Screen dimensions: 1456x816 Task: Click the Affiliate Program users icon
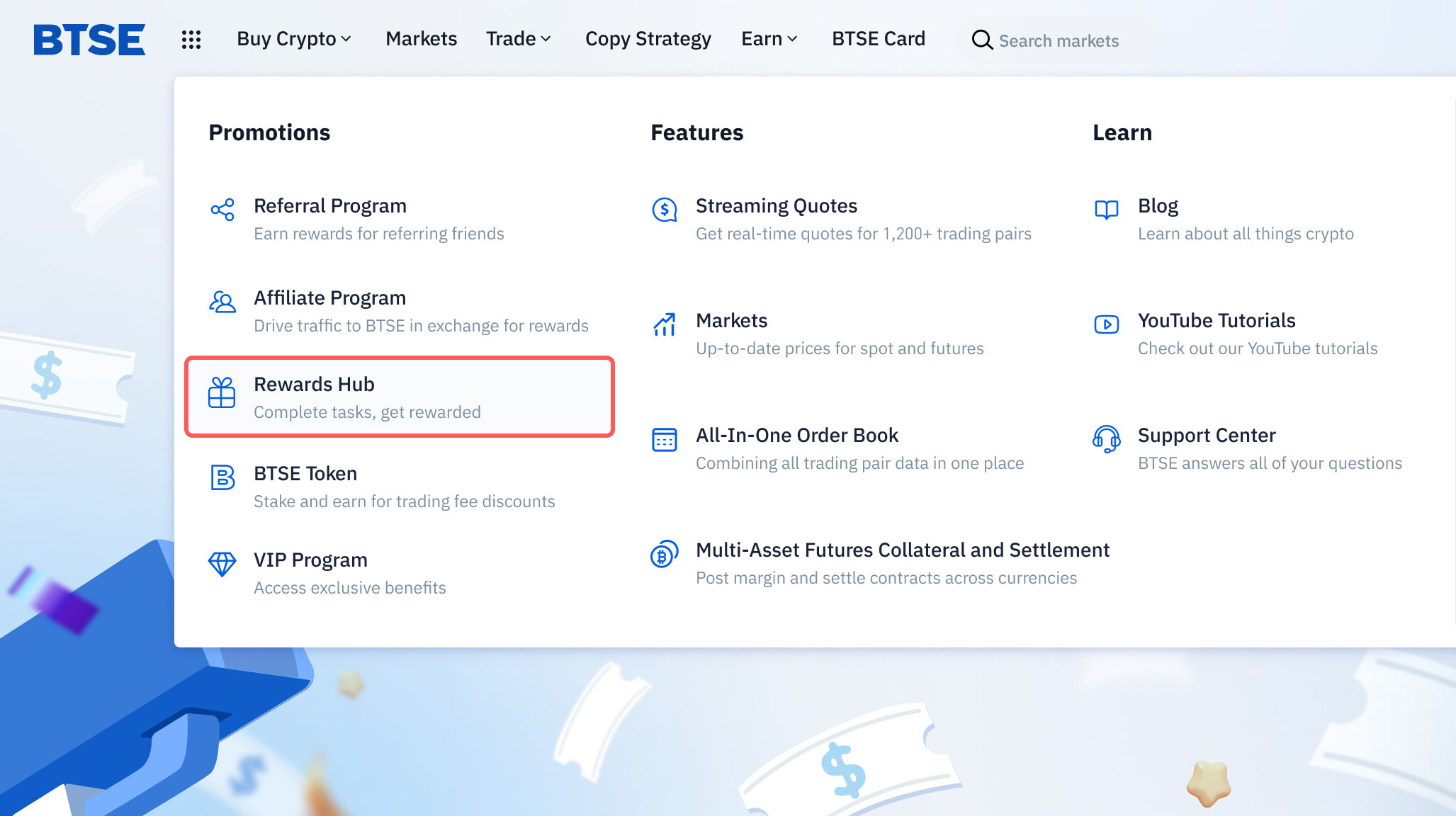[x=221, y=298]
